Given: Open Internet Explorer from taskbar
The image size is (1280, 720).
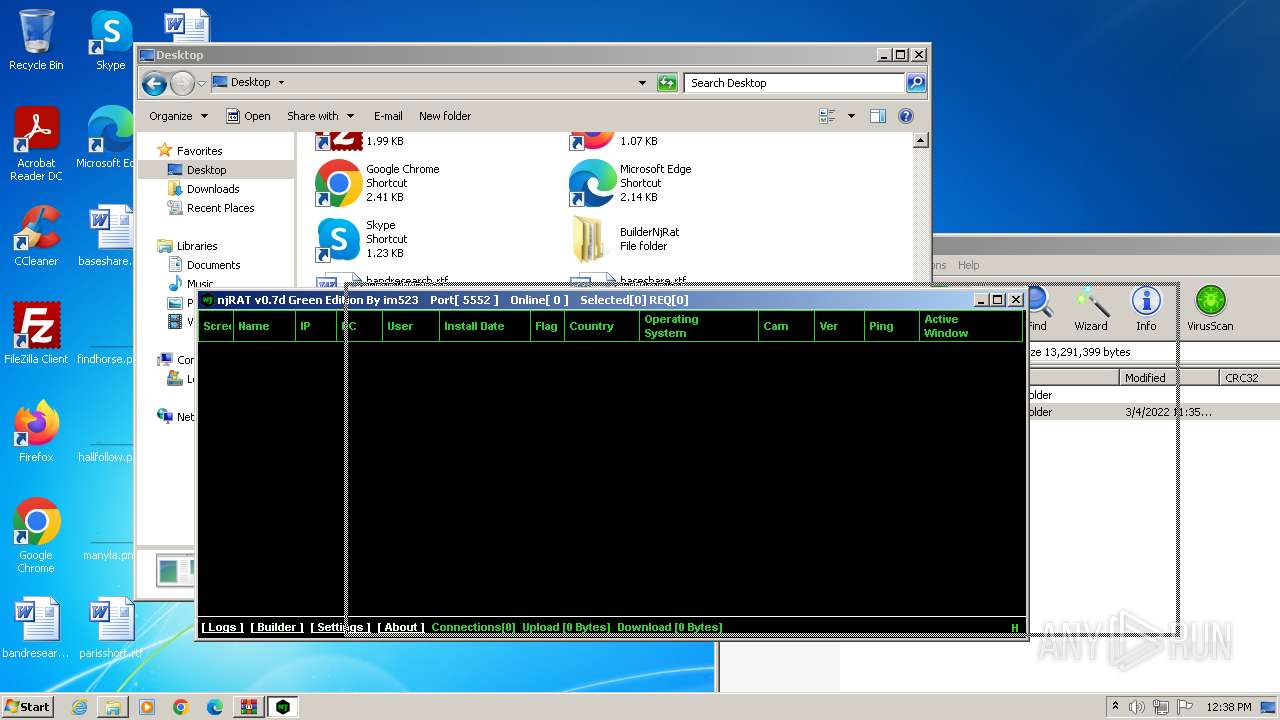Looking at the screenshot, I should point(79,707).
